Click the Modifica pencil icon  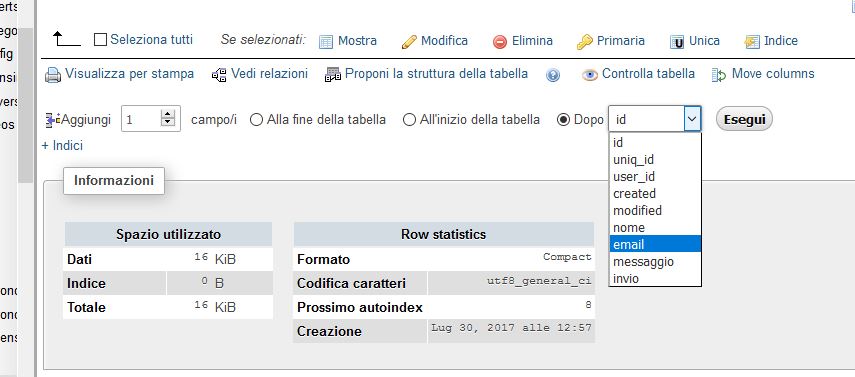pyautogui.click(x=409, y=42)
